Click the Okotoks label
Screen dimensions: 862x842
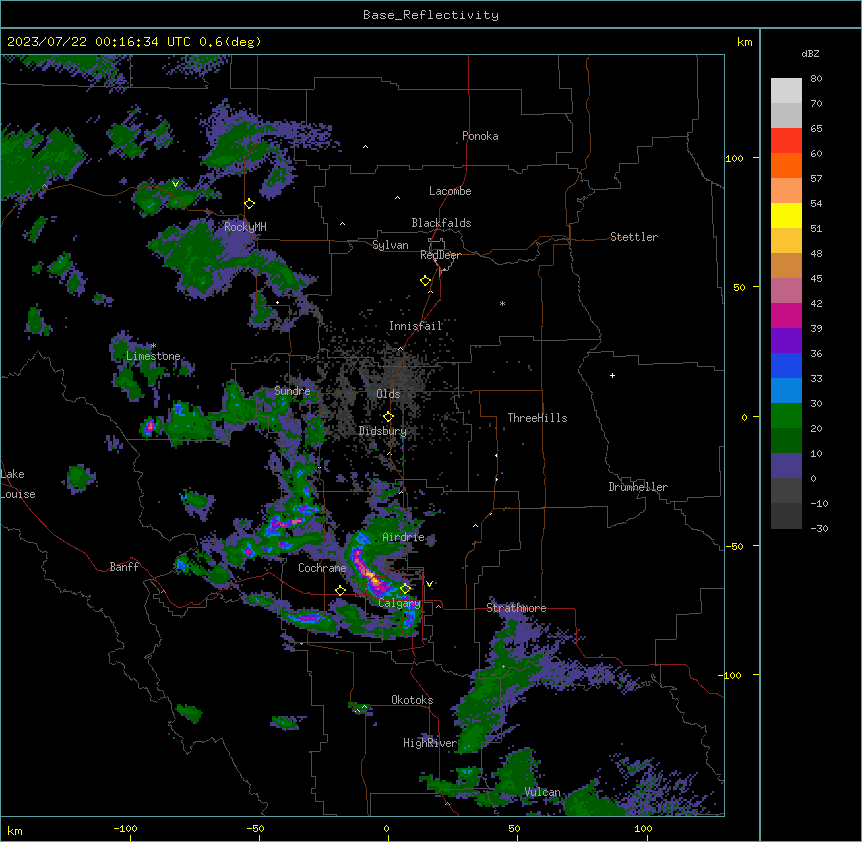(x=412, y=700)
